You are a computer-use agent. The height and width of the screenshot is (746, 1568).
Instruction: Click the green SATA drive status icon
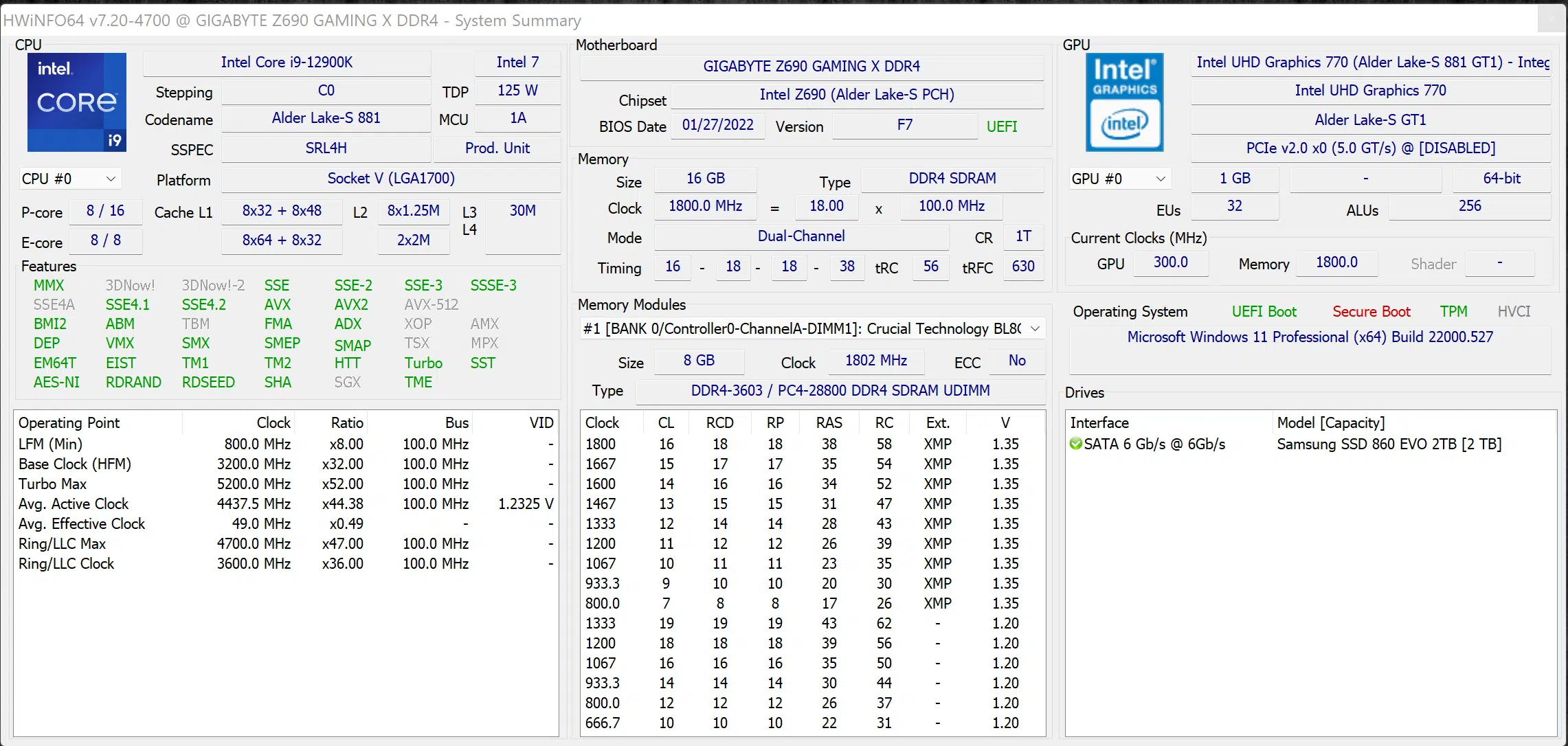[1076, 444]
